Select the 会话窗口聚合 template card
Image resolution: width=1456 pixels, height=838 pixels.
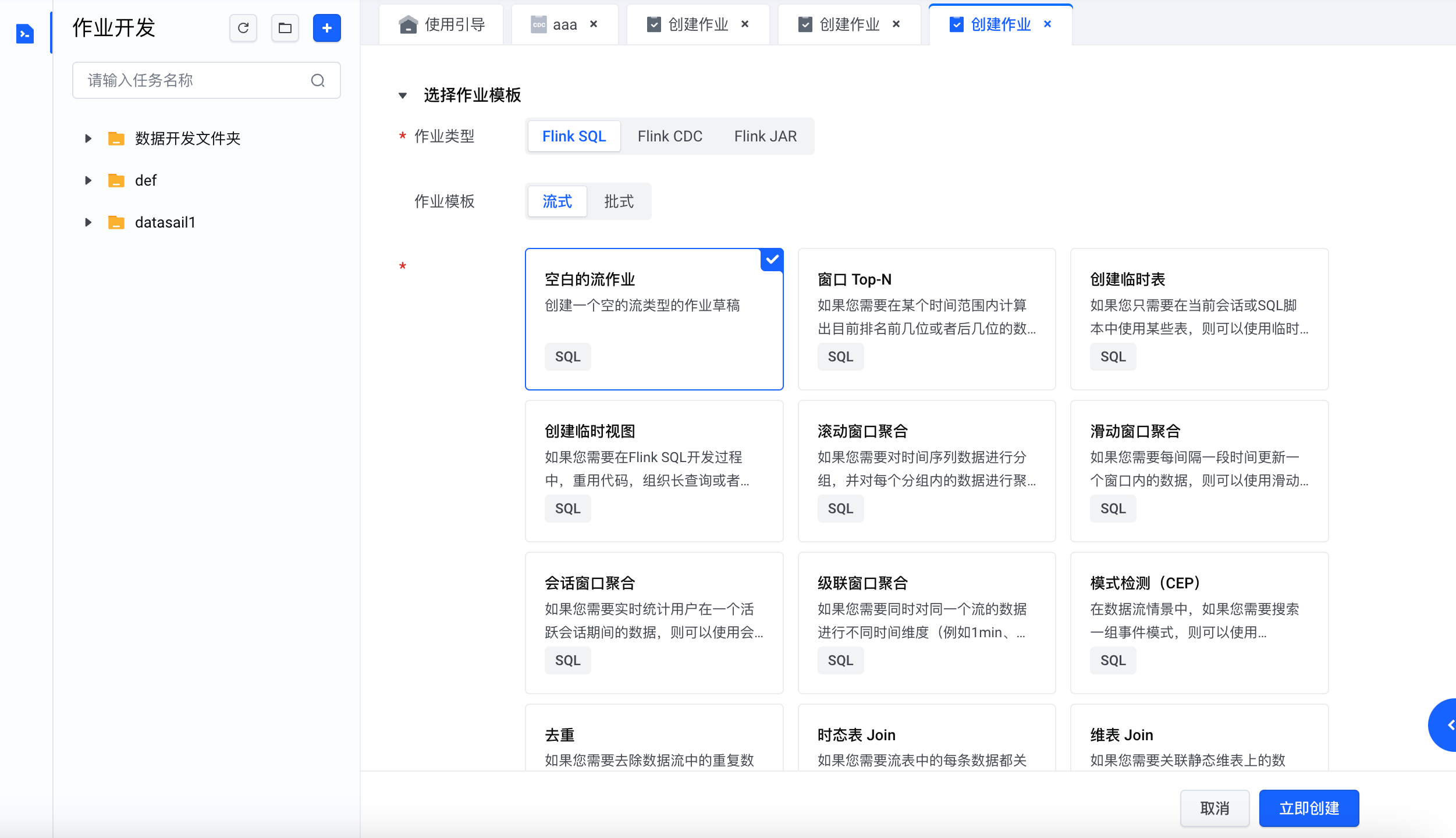(654, 623)
